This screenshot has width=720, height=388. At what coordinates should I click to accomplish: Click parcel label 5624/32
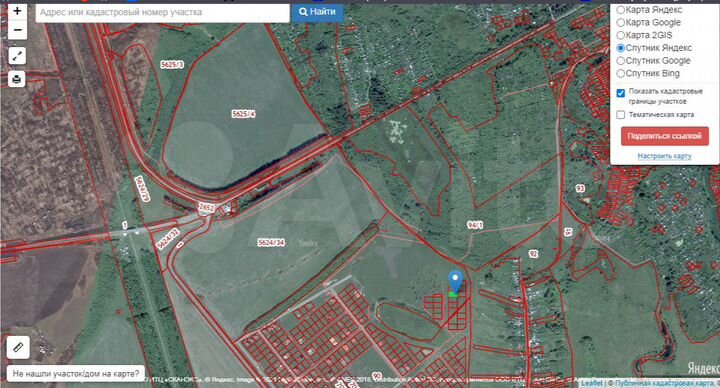tap(168, 239)
